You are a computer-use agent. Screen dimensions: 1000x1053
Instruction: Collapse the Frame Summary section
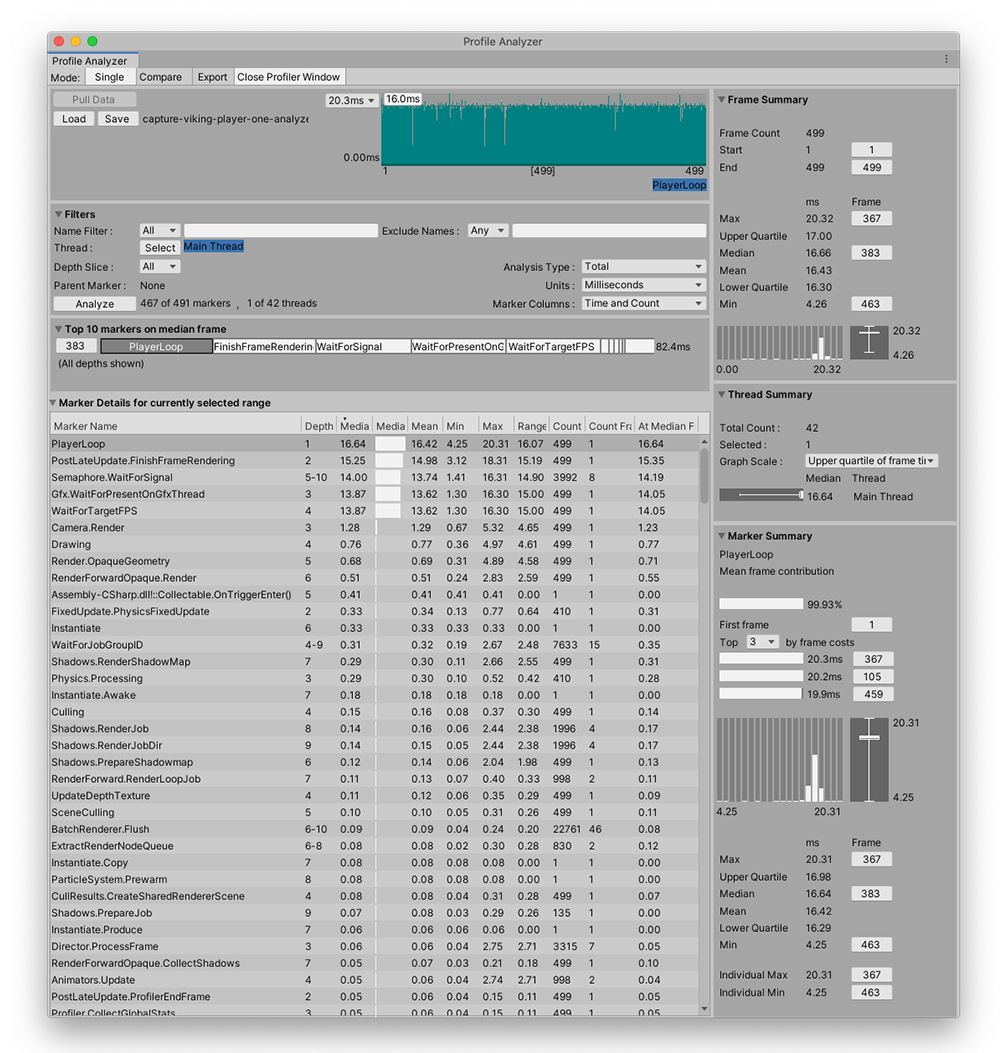point(722,100)
